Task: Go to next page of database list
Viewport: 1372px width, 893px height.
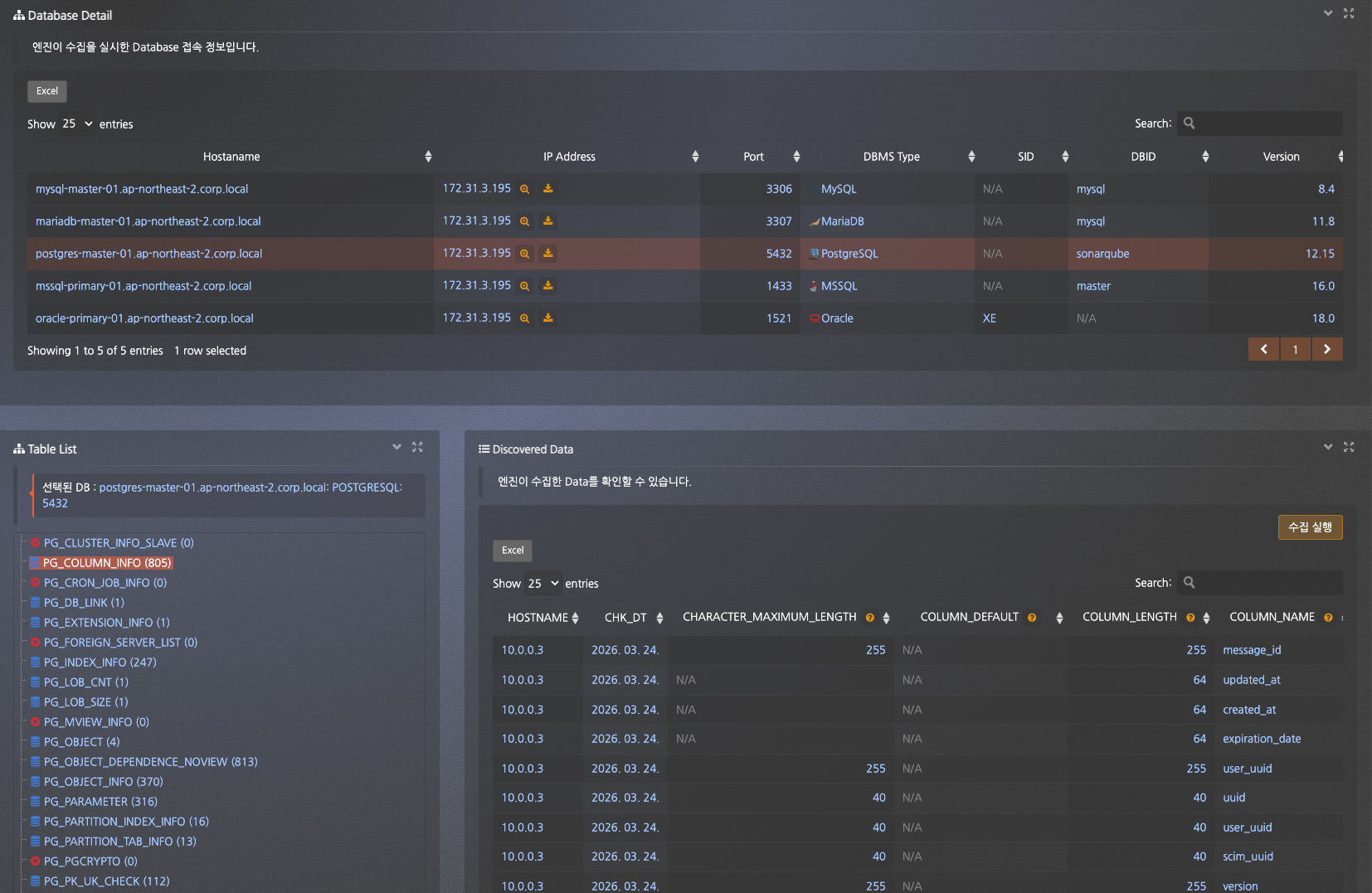Action: click(x=1327, y=350)
